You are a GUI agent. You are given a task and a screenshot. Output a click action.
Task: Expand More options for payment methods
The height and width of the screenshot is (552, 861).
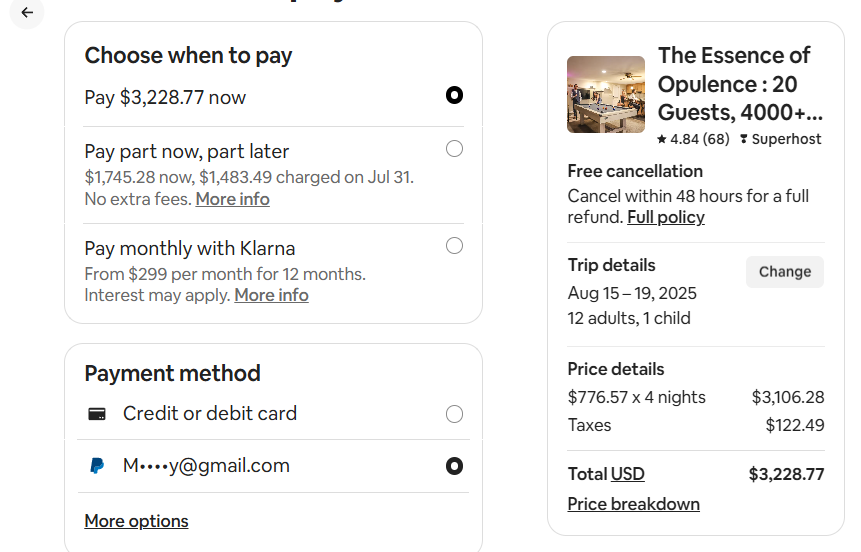pos(136,521)
